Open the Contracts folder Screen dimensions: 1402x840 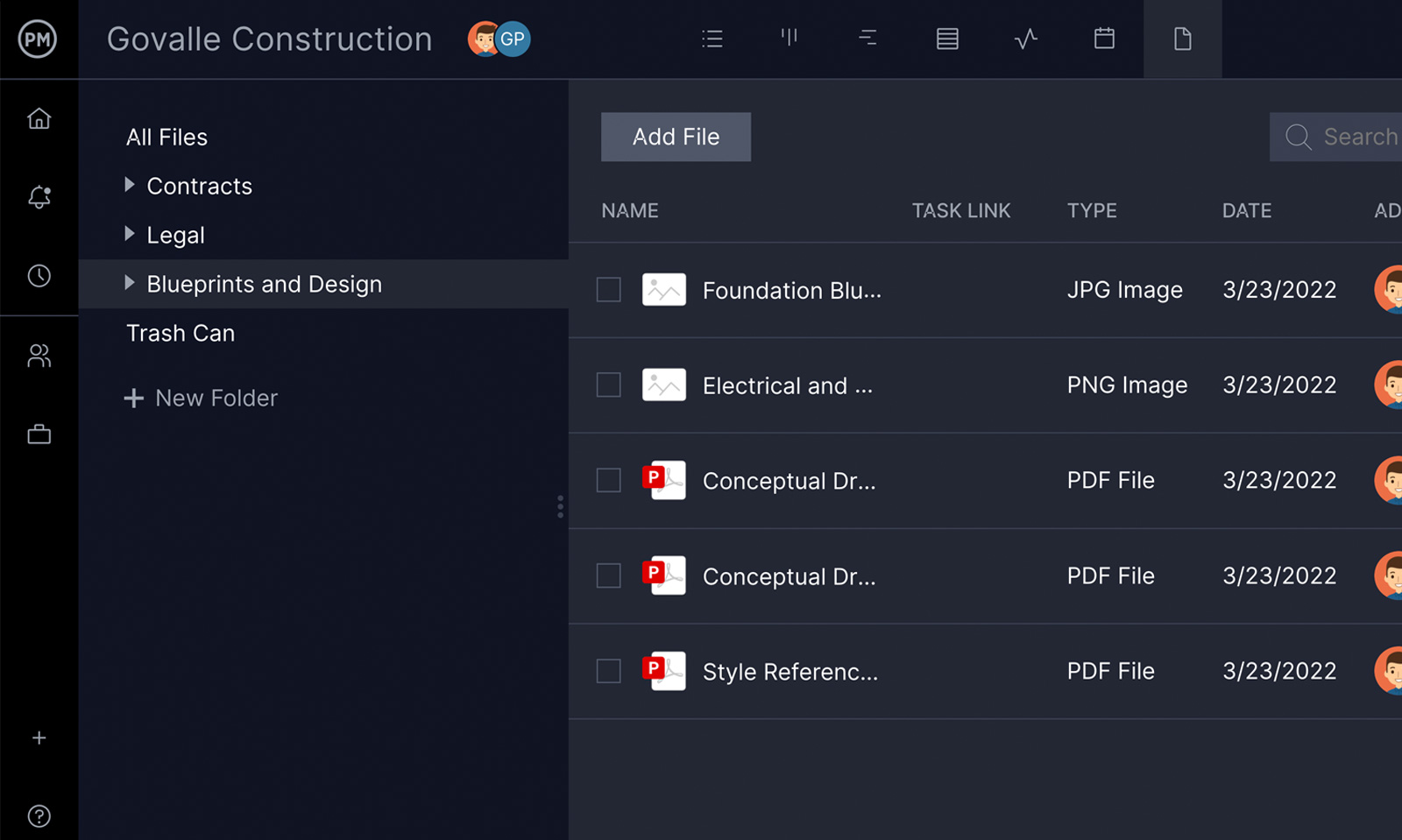click(x=199, y=186)
